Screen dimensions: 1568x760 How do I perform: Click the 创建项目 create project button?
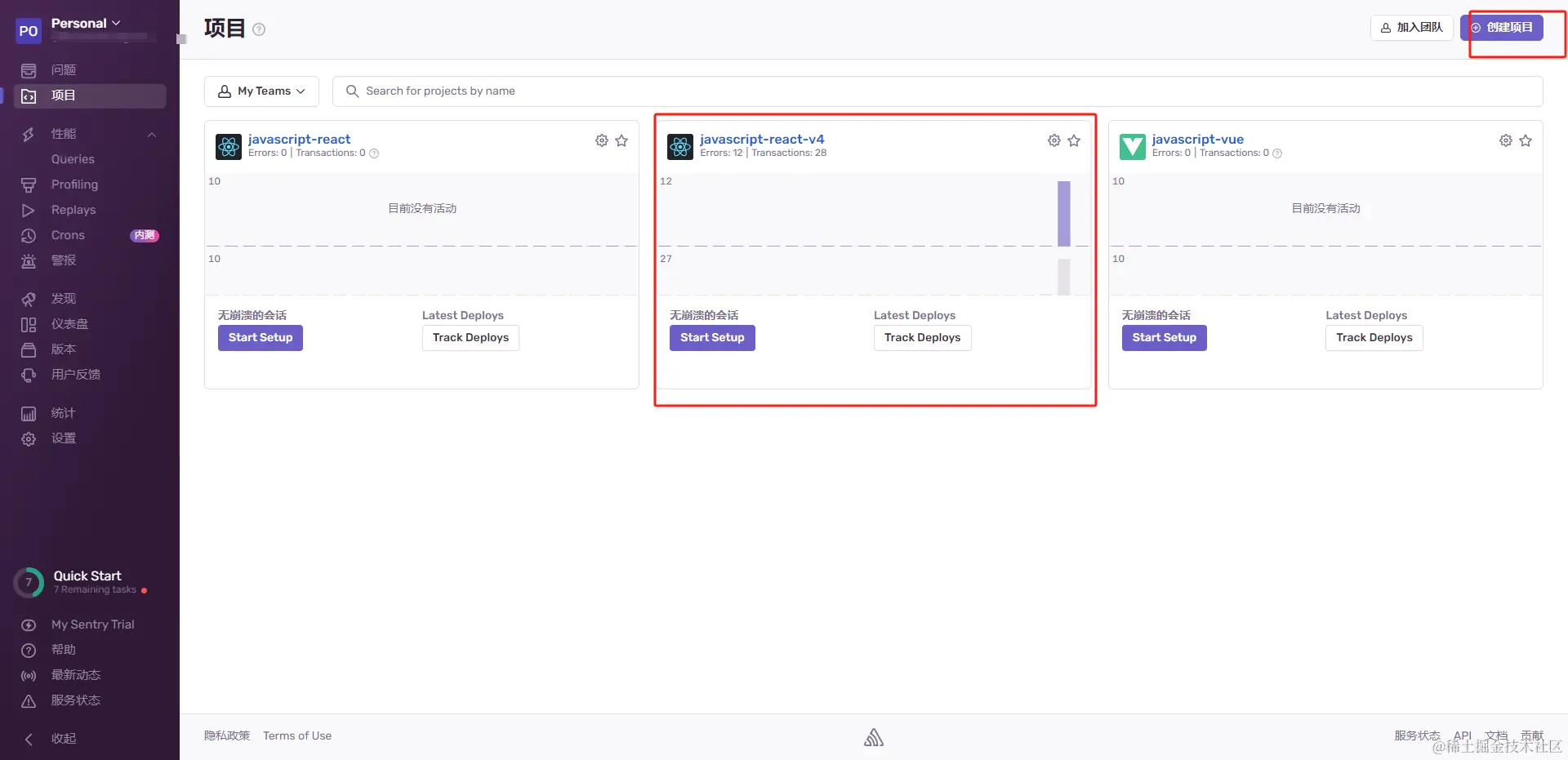click(x=1502, y=28)
